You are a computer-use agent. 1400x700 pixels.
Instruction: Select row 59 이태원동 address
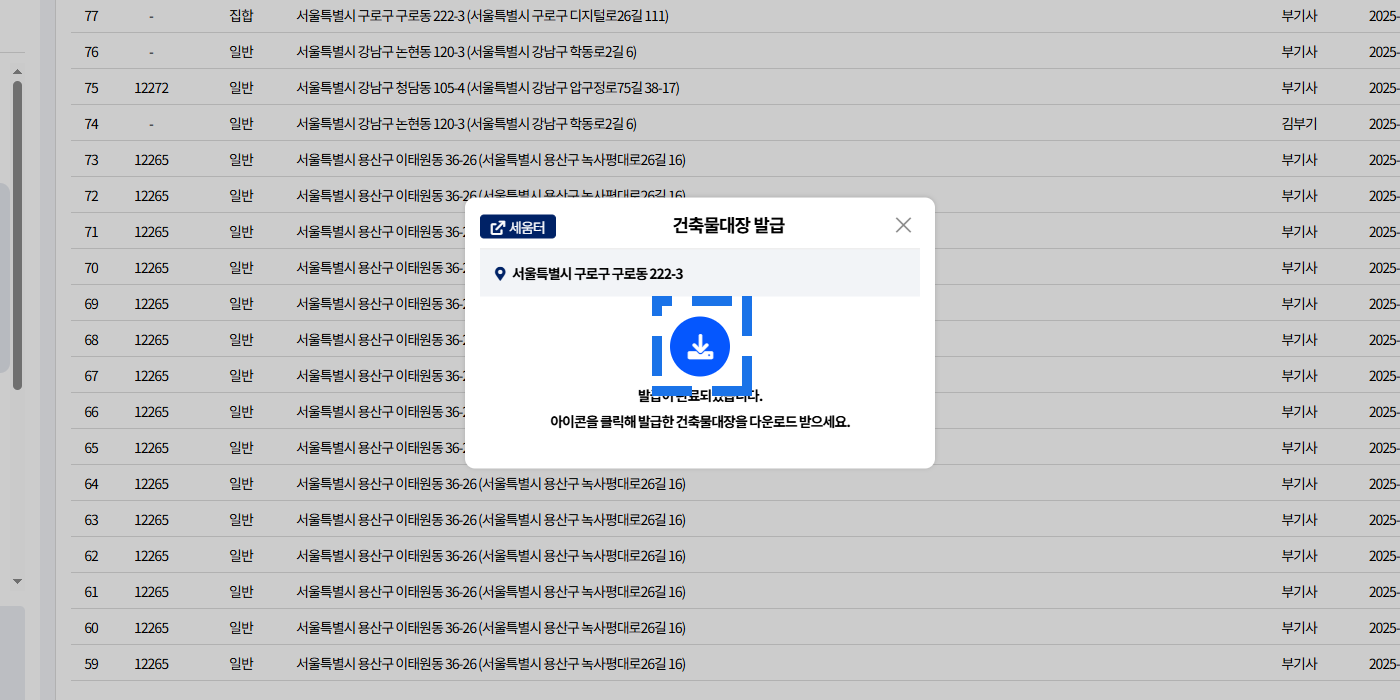tap(490, 664)
